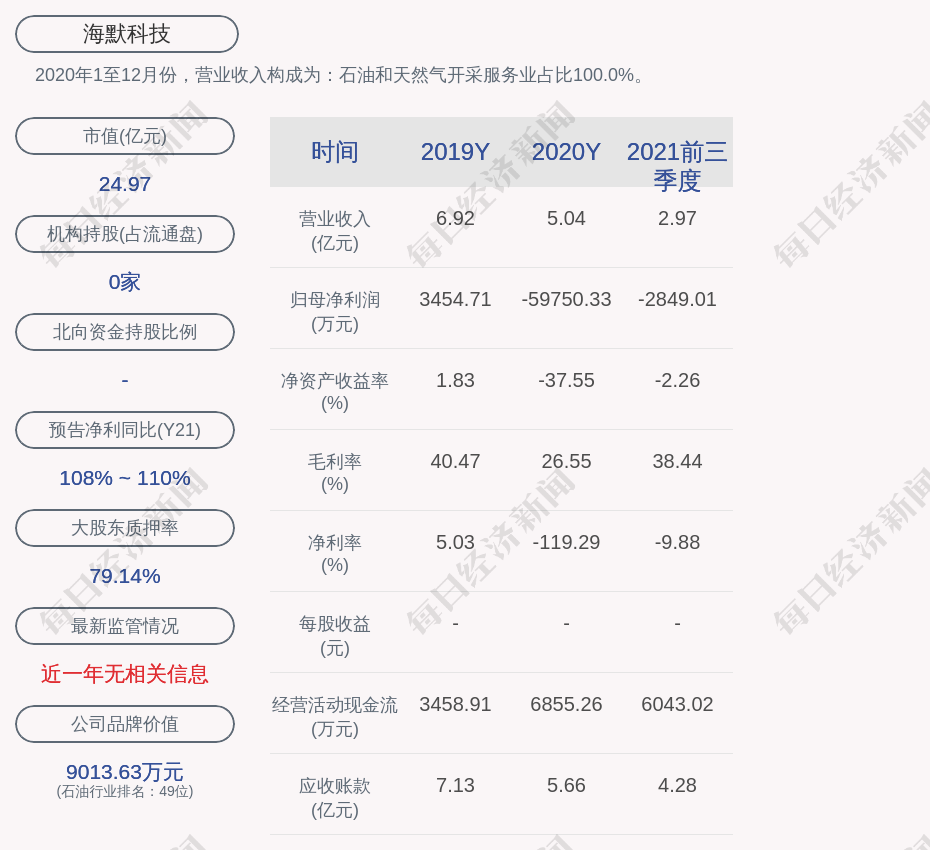Click the 北向资金持股比例 label pill
Viewport: 930px width, 850px height.
coord(125,332)
